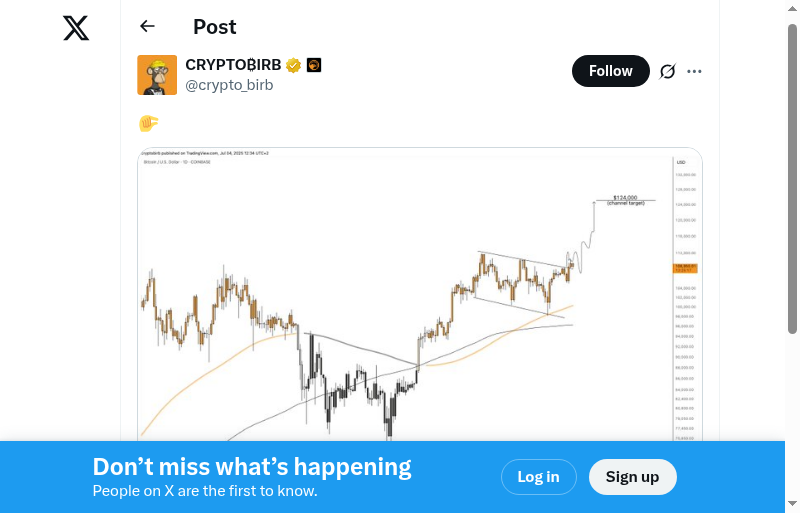Click the scrollbar up arrow
This screenshot has width=800, height=513.
(x=792, y=8)
